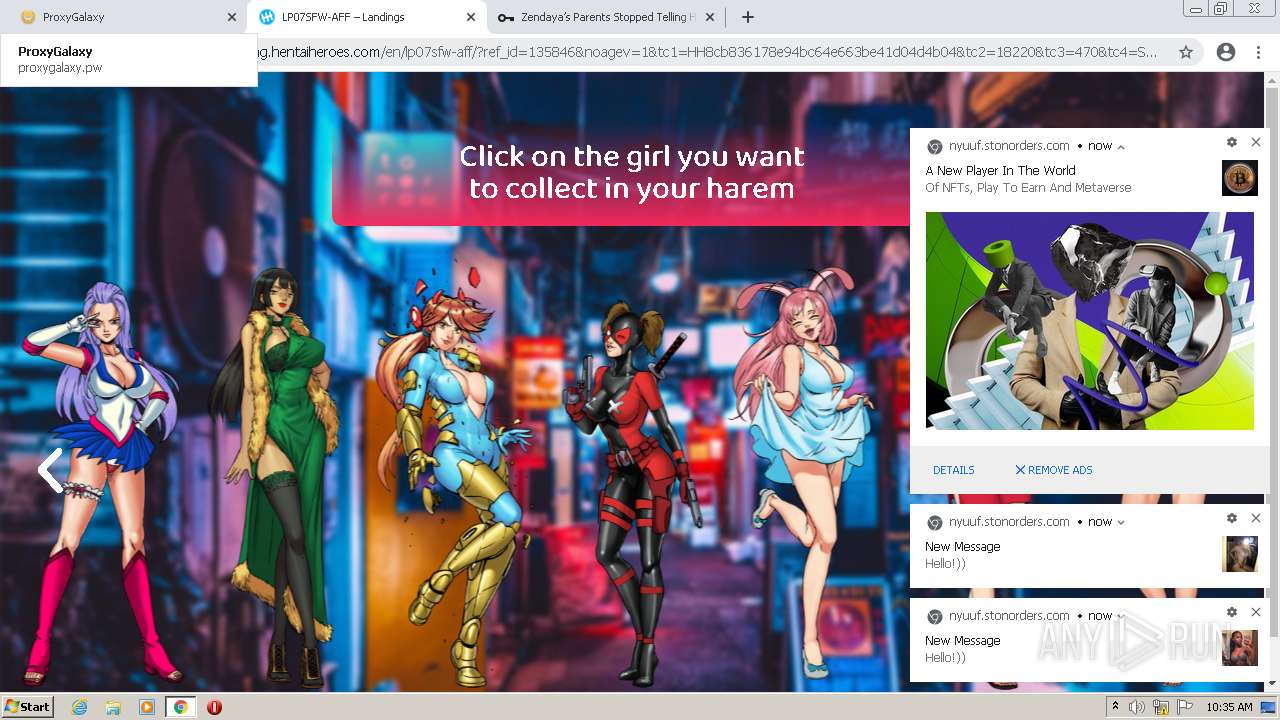Open the Chrome three-dot menu

coord(1258,52)
